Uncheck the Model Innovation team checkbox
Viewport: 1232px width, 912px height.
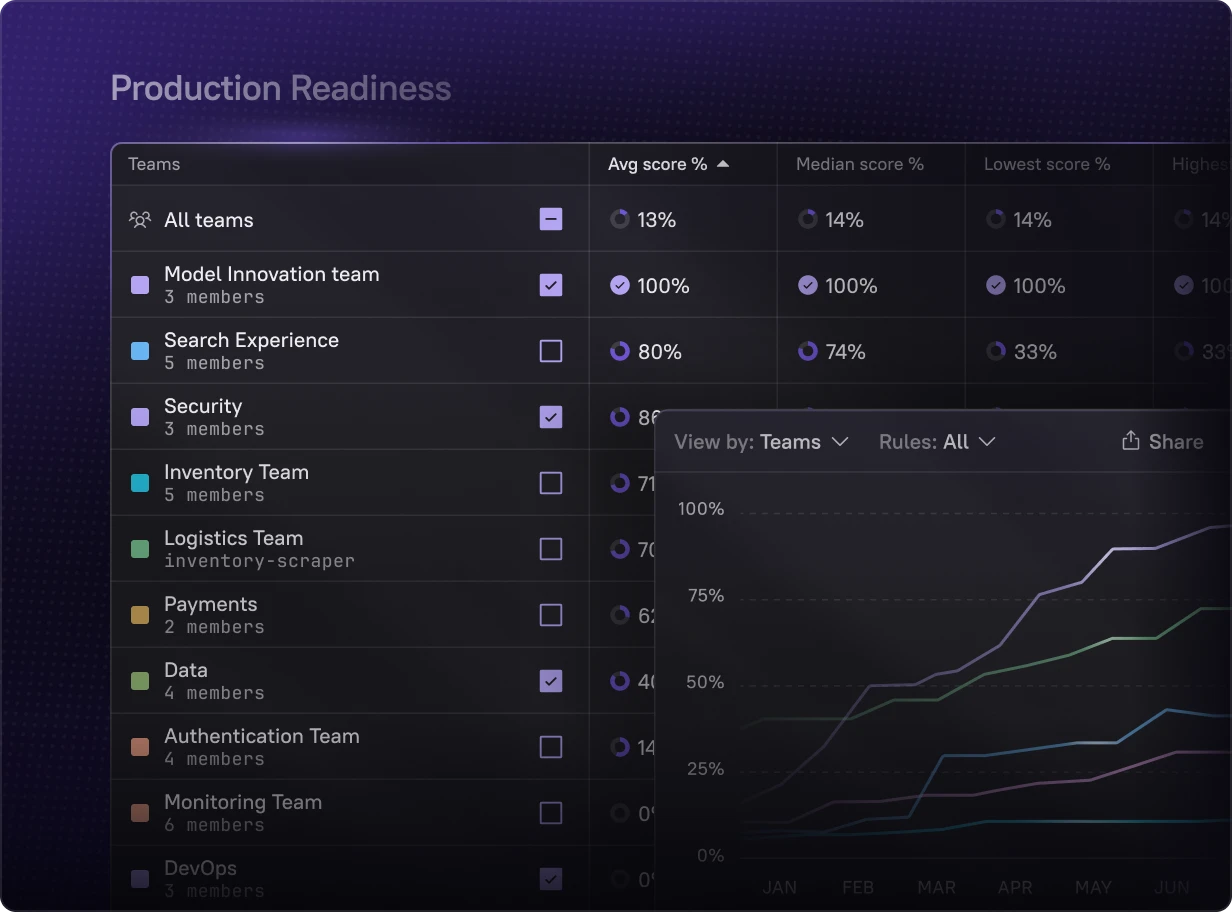coord(551,286)
